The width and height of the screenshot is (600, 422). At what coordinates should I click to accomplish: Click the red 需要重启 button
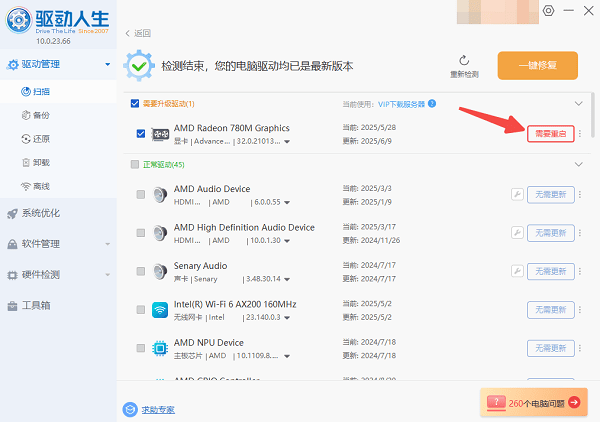(551, 134)
